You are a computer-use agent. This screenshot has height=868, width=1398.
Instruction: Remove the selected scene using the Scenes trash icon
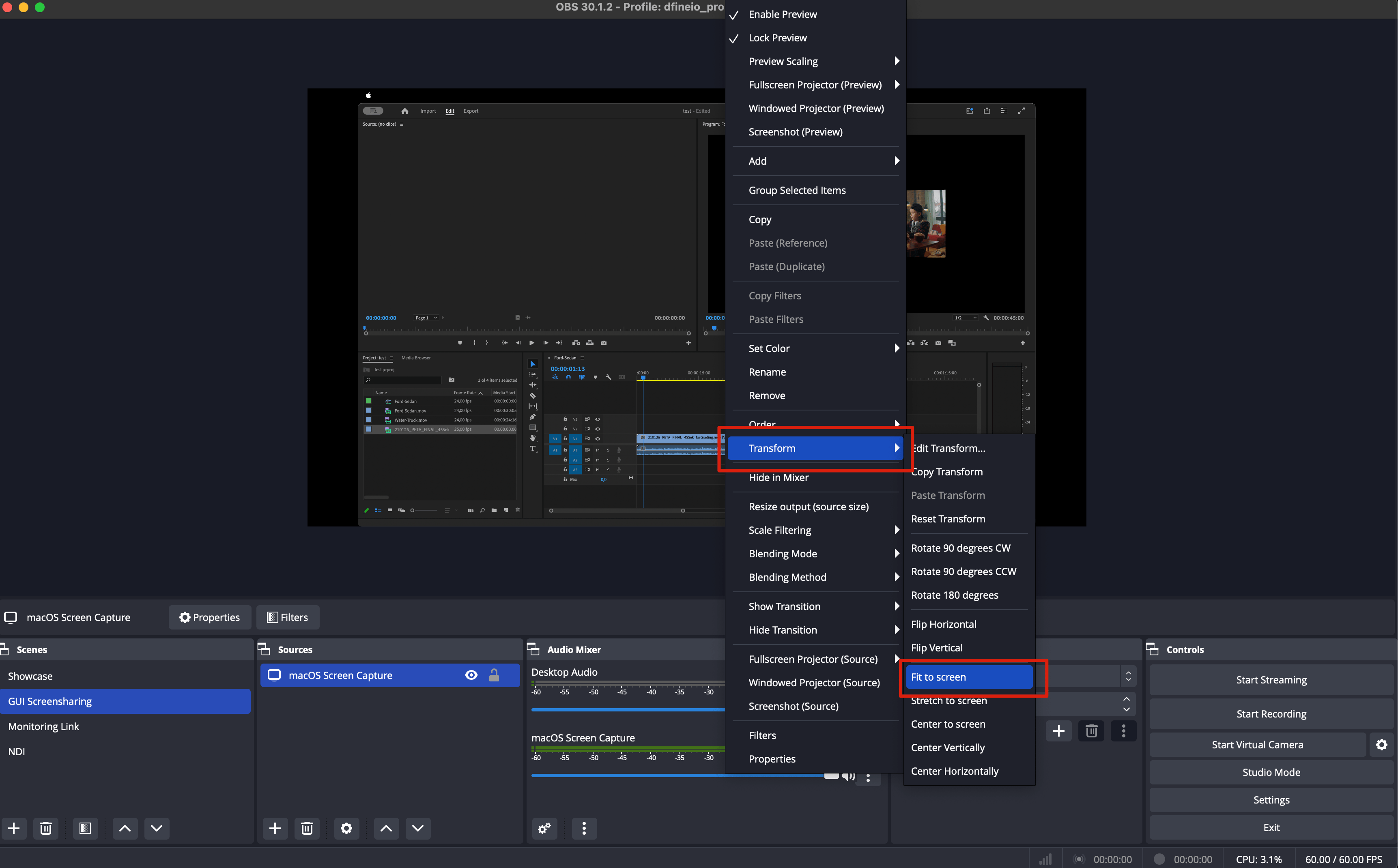click(x=46, y=828)
